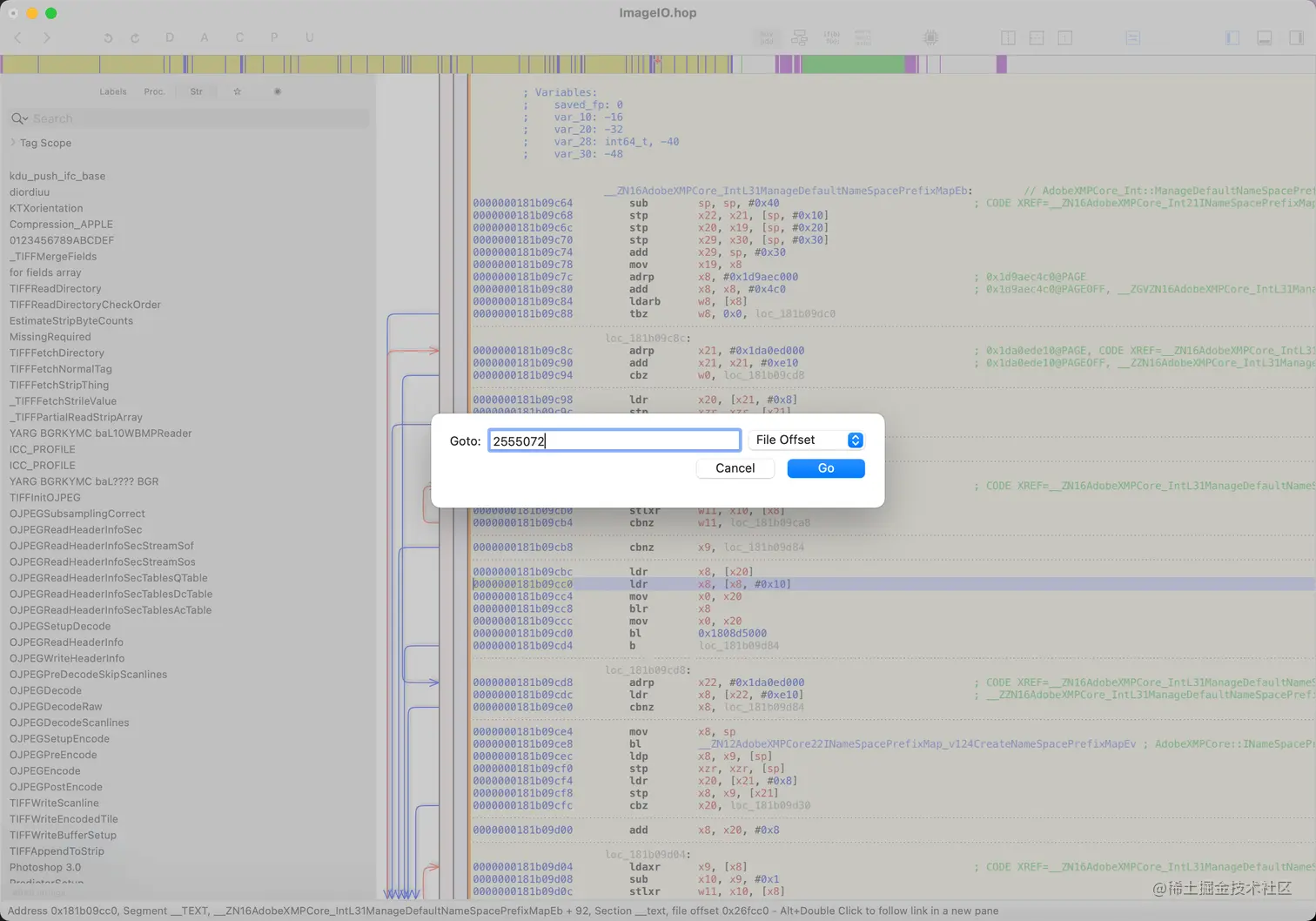Screen dimensions: 1316x921
Task: Expand the Tag Scope section
Action: [x=12, y=142]
